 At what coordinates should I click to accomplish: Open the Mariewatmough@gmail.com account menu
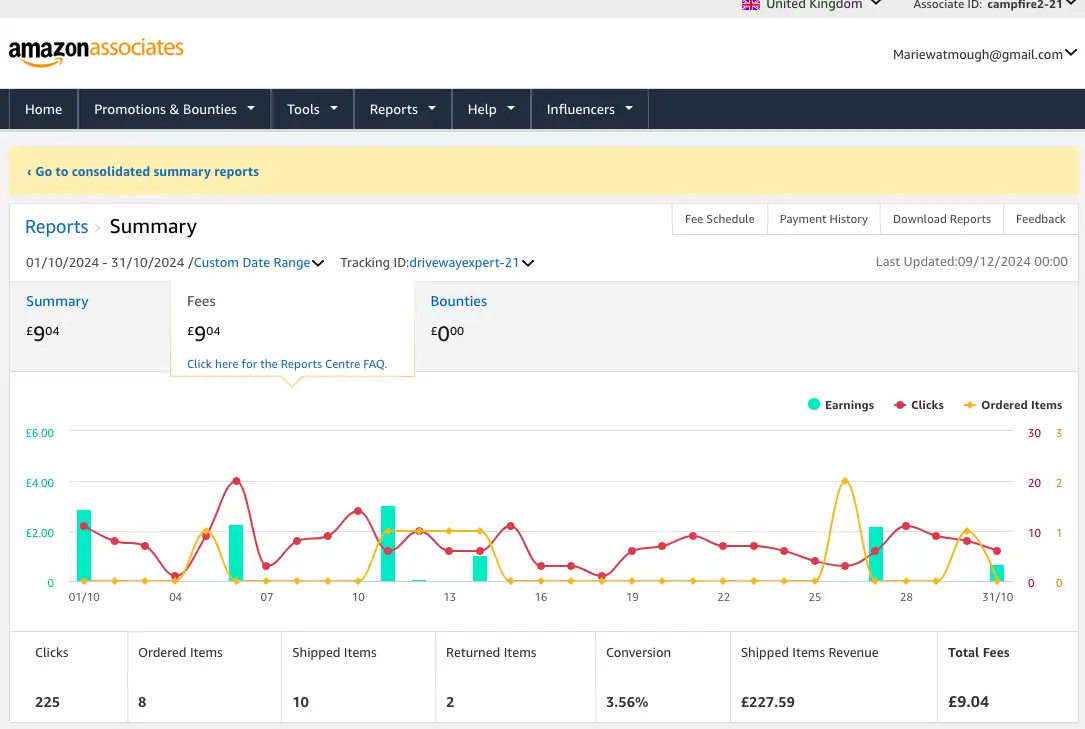984,54
